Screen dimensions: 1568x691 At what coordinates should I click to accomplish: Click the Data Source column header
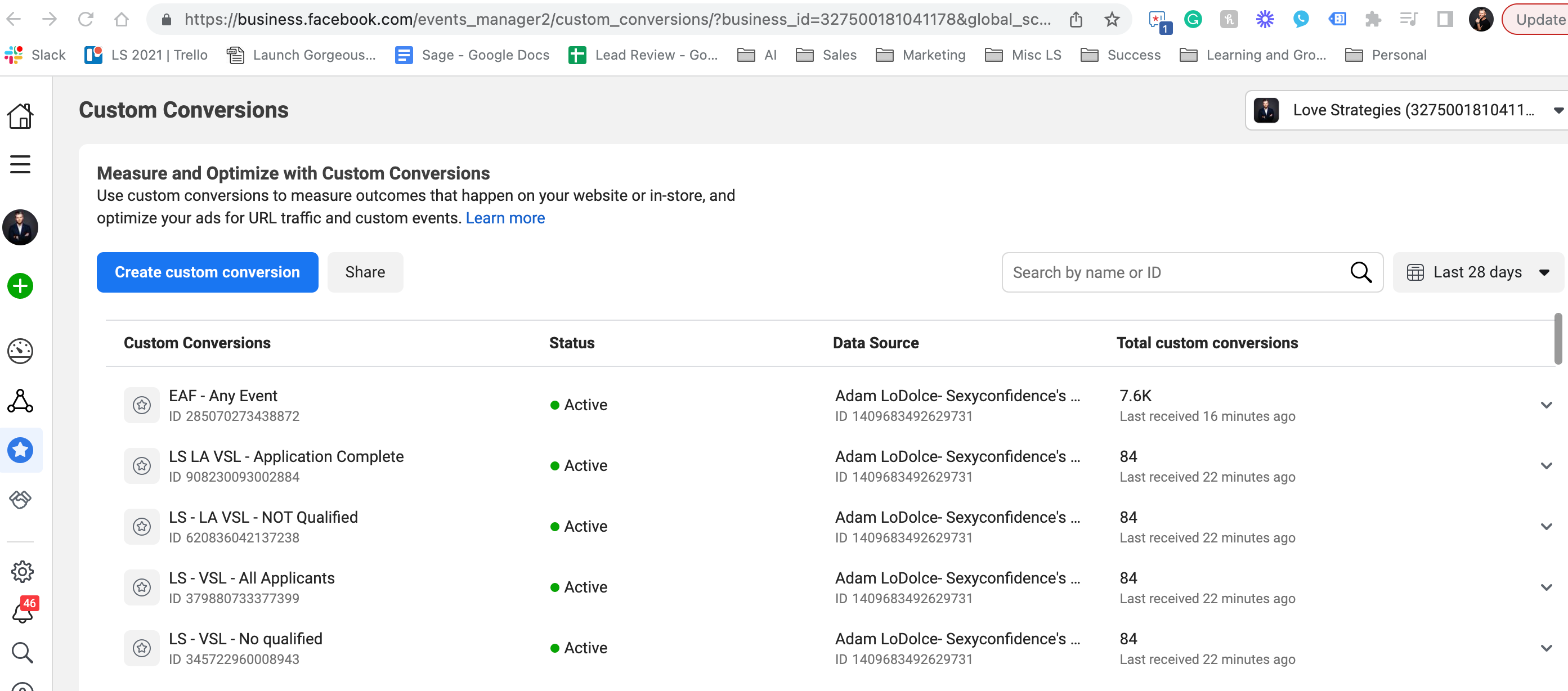(x=875, y=343)
